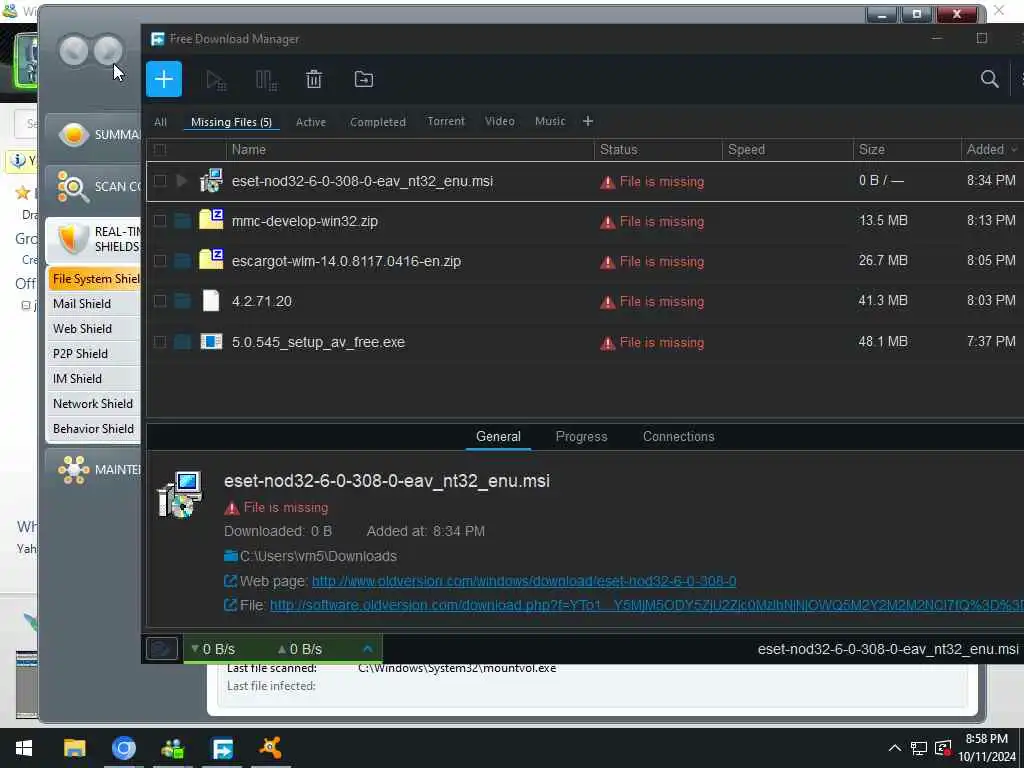Select P2P Shield in the avast sidebar
Viewport: 1024px width, 768px height.
coord(94,353)
